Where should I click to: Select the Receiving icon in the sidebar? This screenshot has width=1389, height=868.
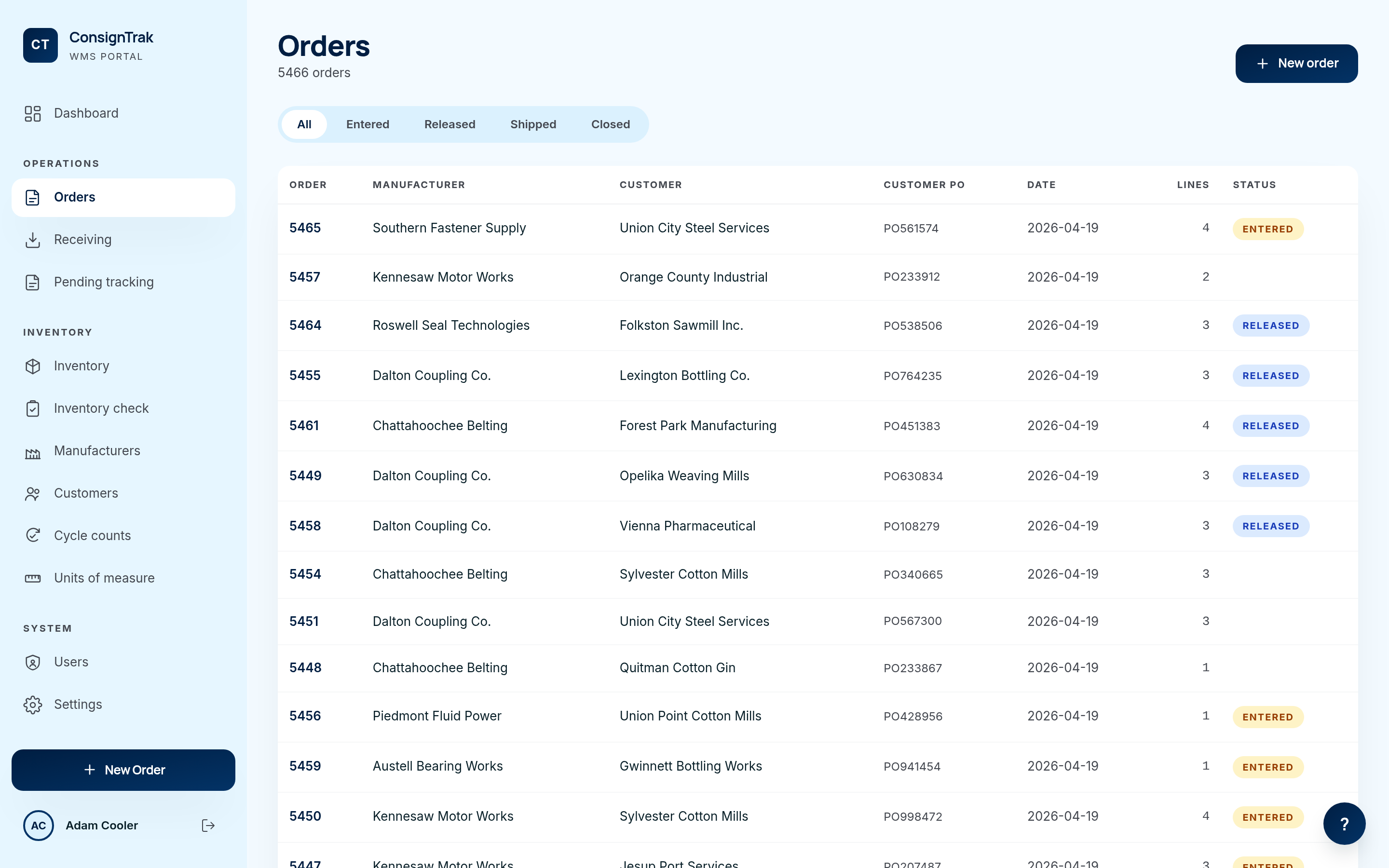click(33, 239)
